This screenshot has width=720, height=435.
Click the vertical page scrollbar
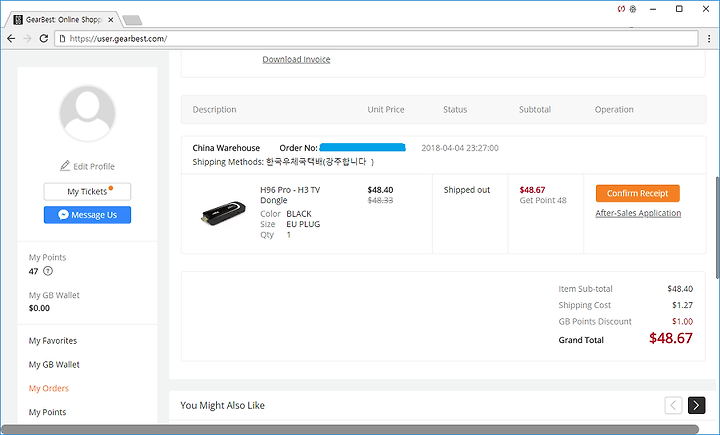pos(717,227)
